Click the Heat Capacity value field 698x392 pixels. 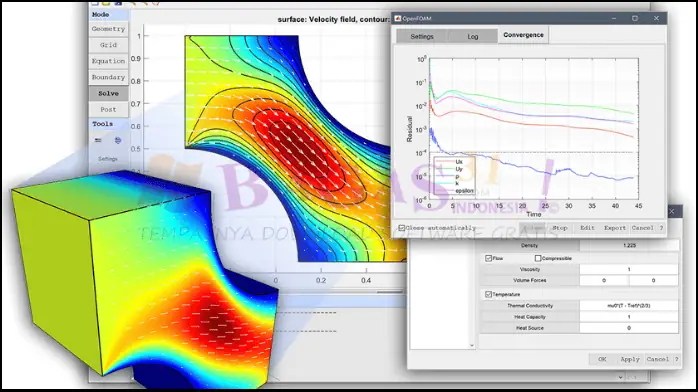click(x=629, y=317)
